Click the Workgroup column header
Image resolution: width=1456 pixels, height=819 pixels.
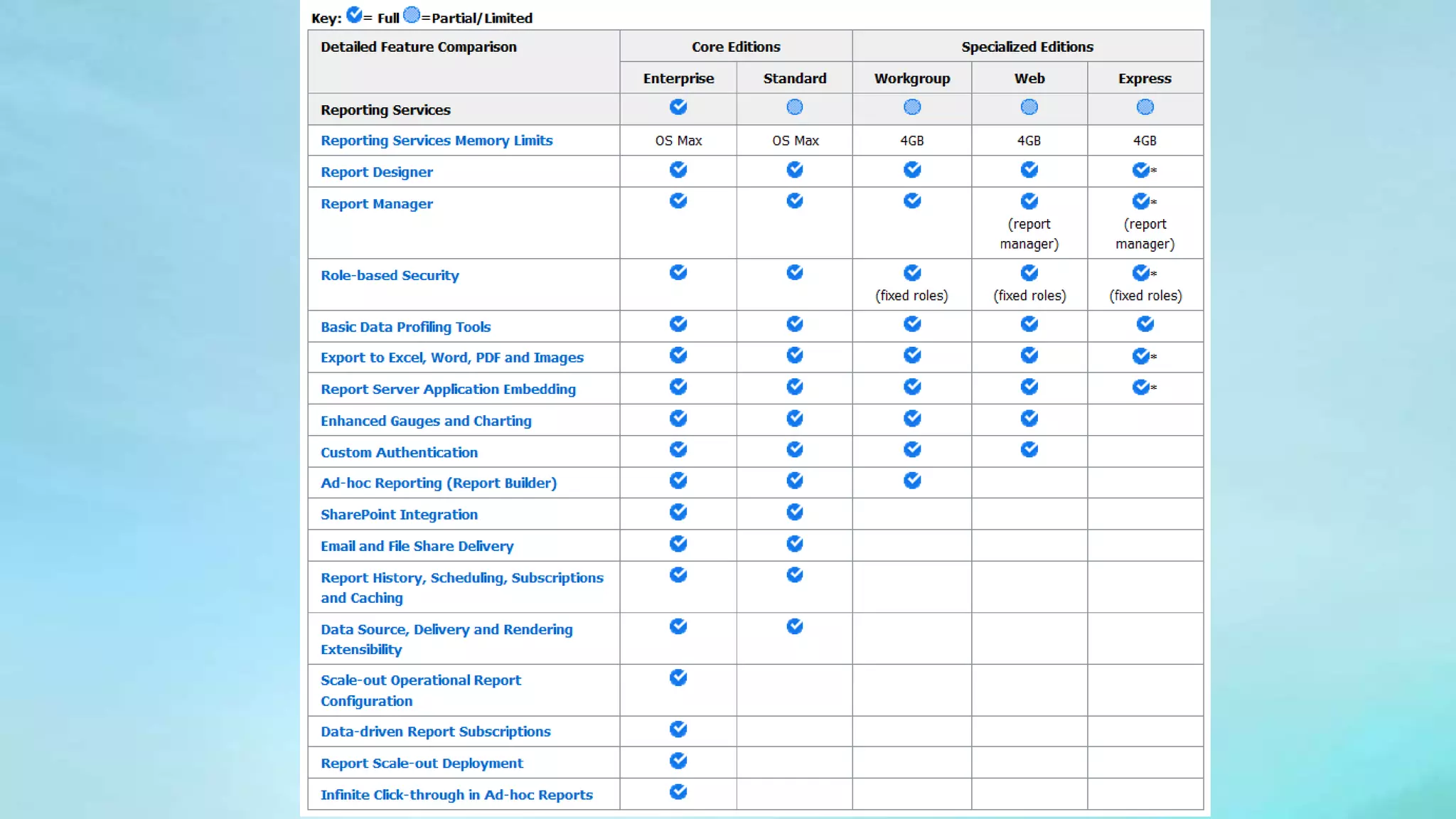coord(912,78)
